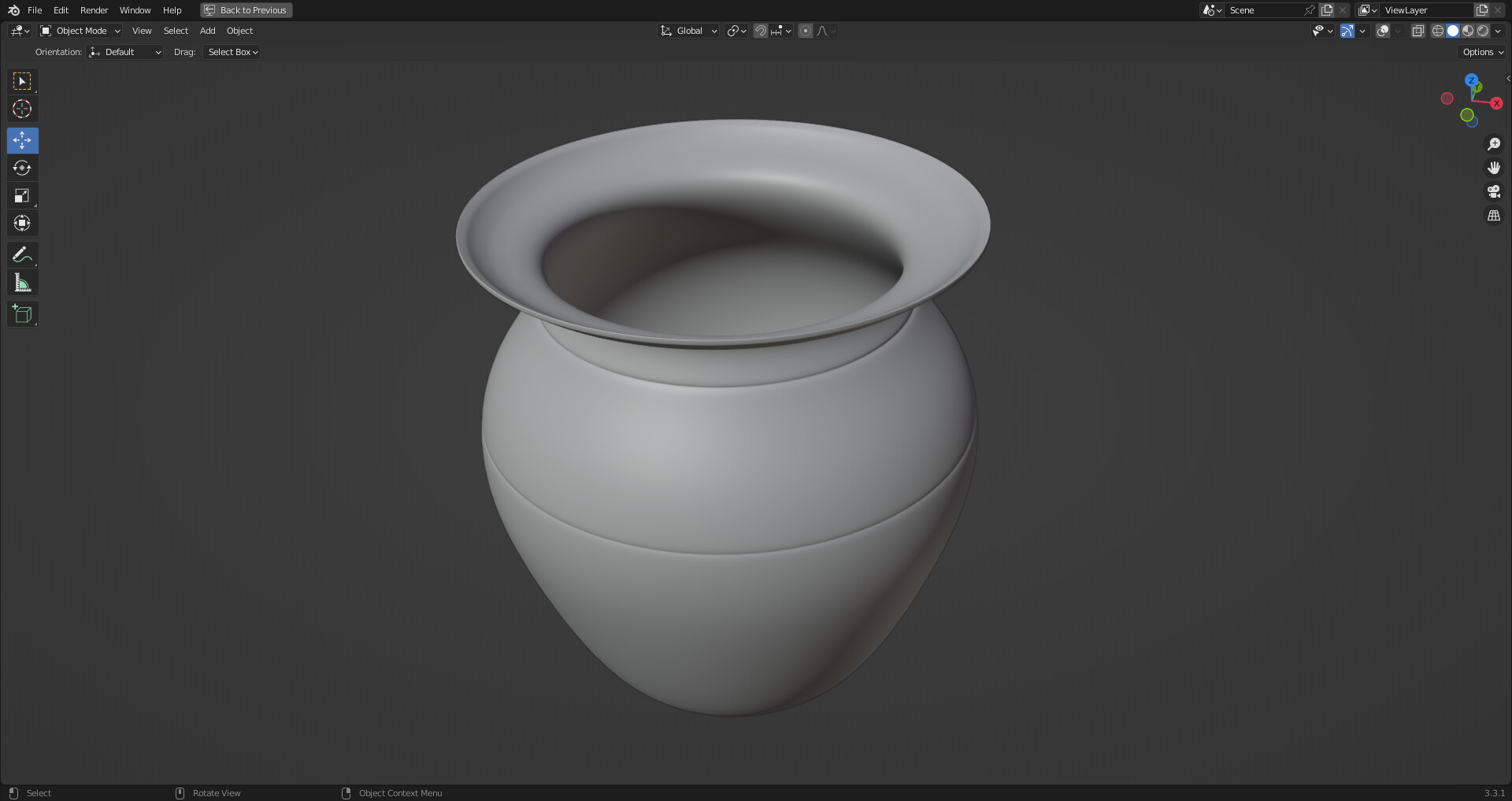Click the Scene name input field
1512x801 pixels.
coord(1260,10)
